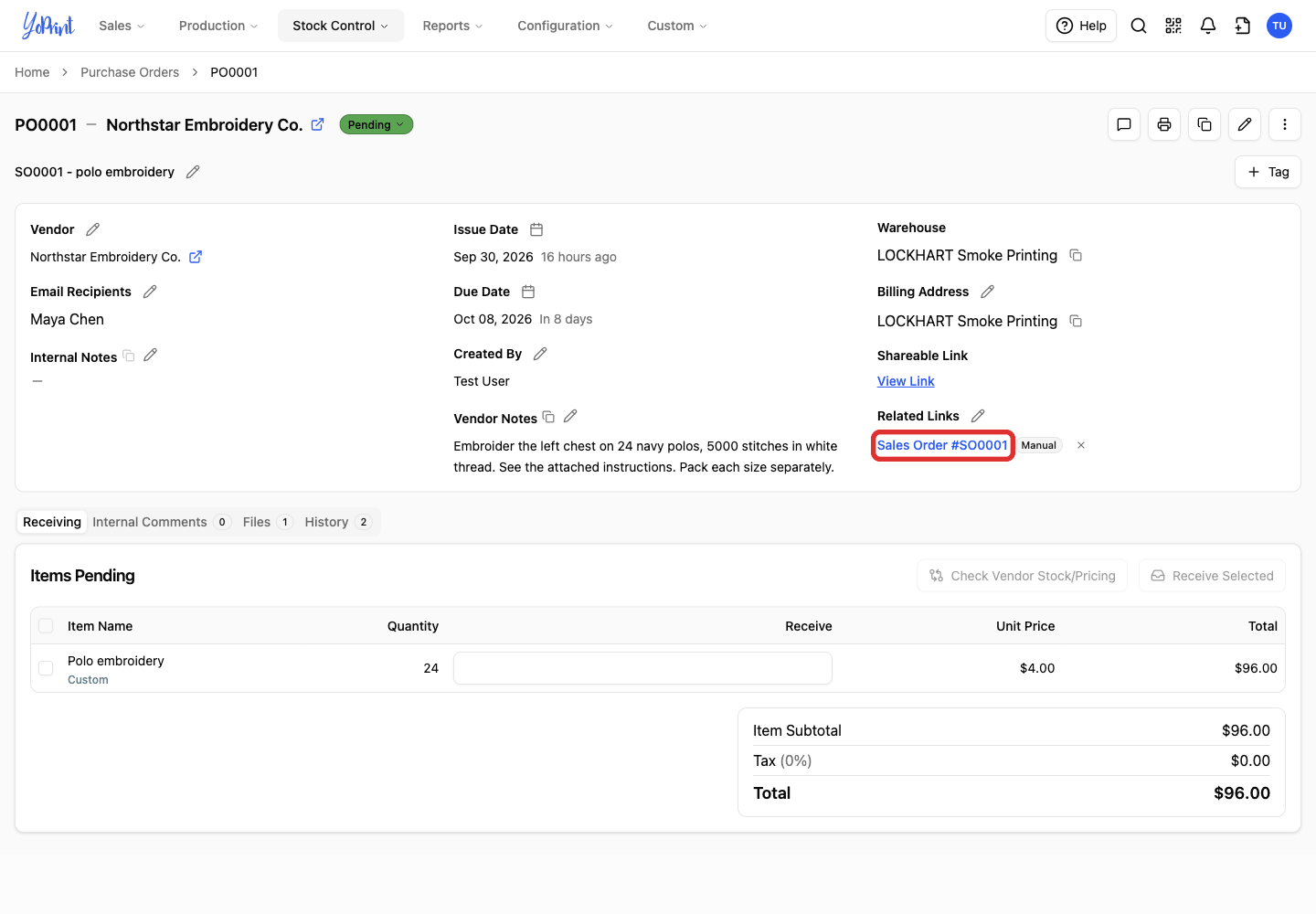Print the purchase order
Screen dimensions: 1316x914
pos(1164,124)
